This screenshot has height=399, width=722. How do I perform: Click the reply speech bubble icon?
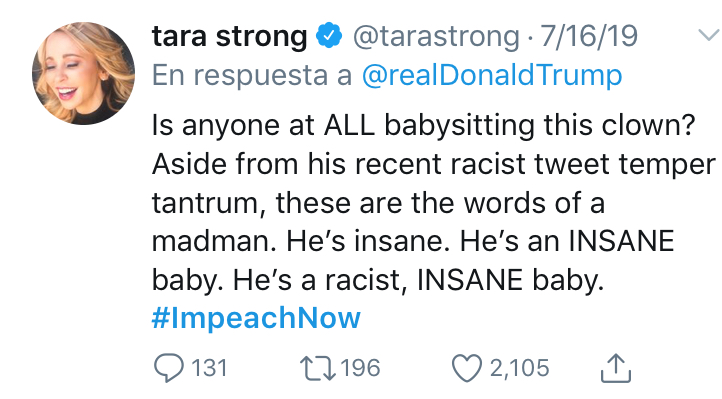tap(168, 368)
